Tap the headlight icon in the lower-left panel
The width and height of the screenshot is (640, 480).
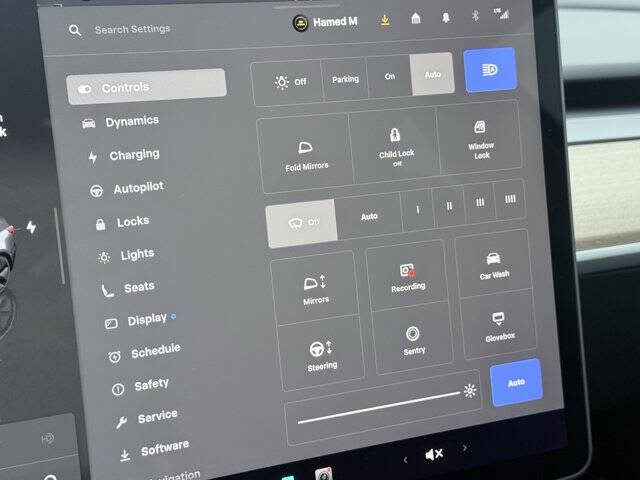point(48,439)
